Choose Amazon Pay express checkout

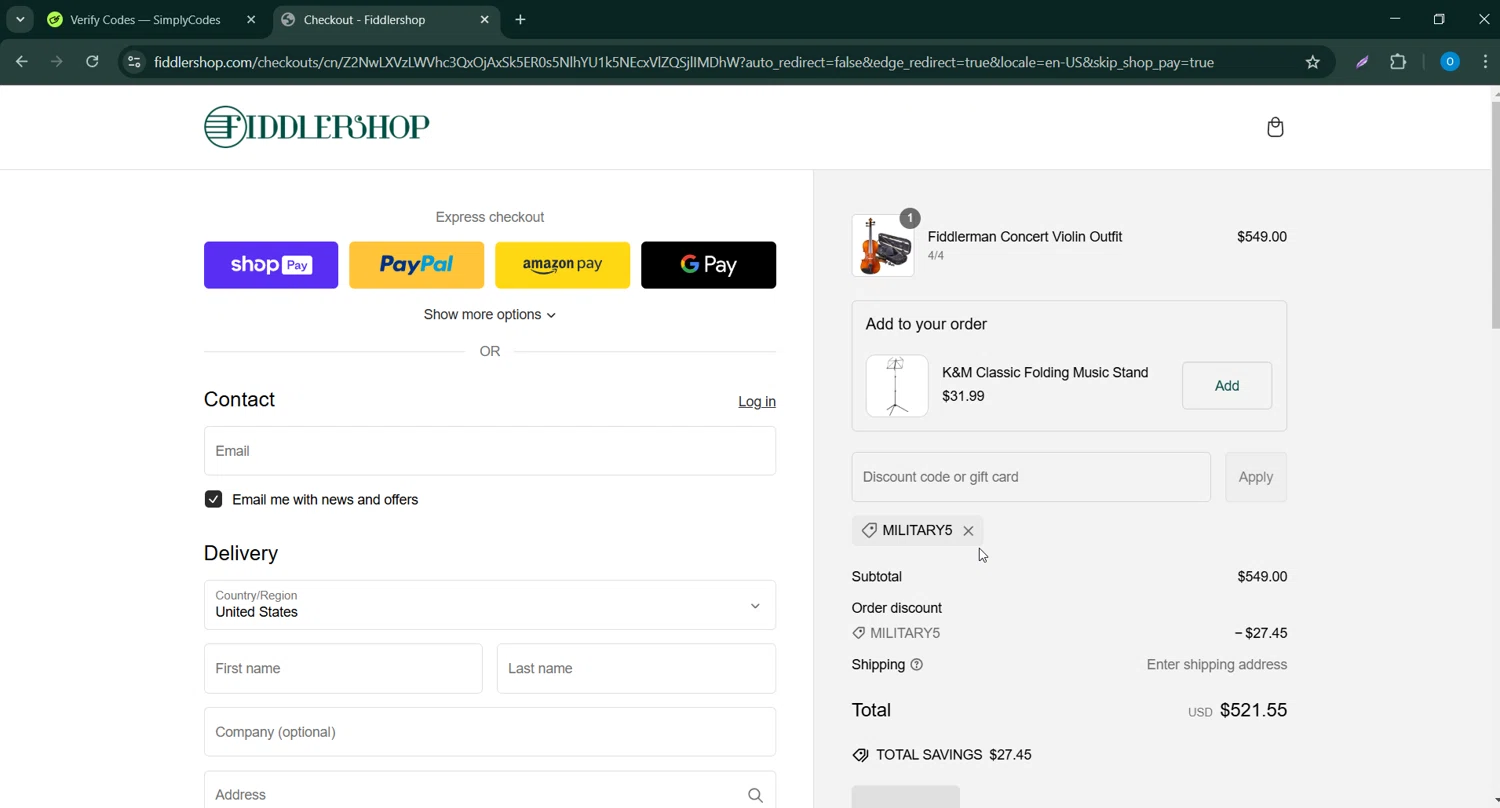point(562,265)
